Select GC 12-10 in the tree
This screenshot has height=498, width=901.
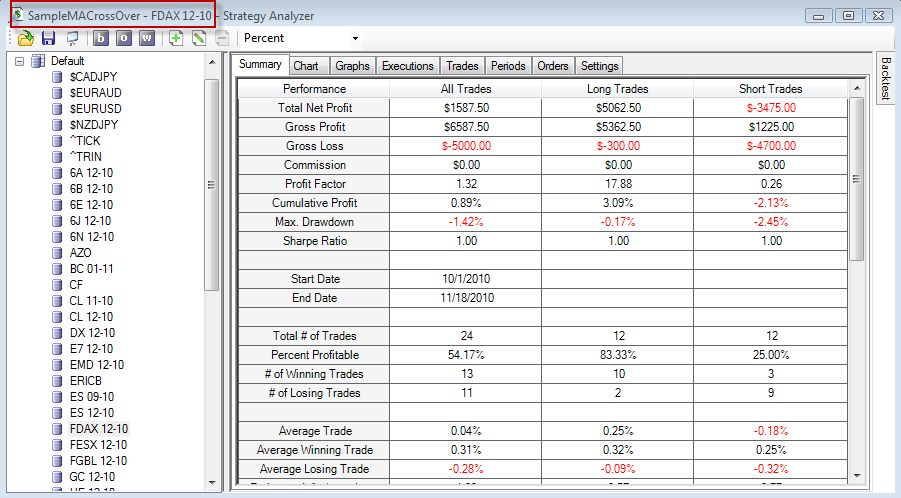[92, 477]
